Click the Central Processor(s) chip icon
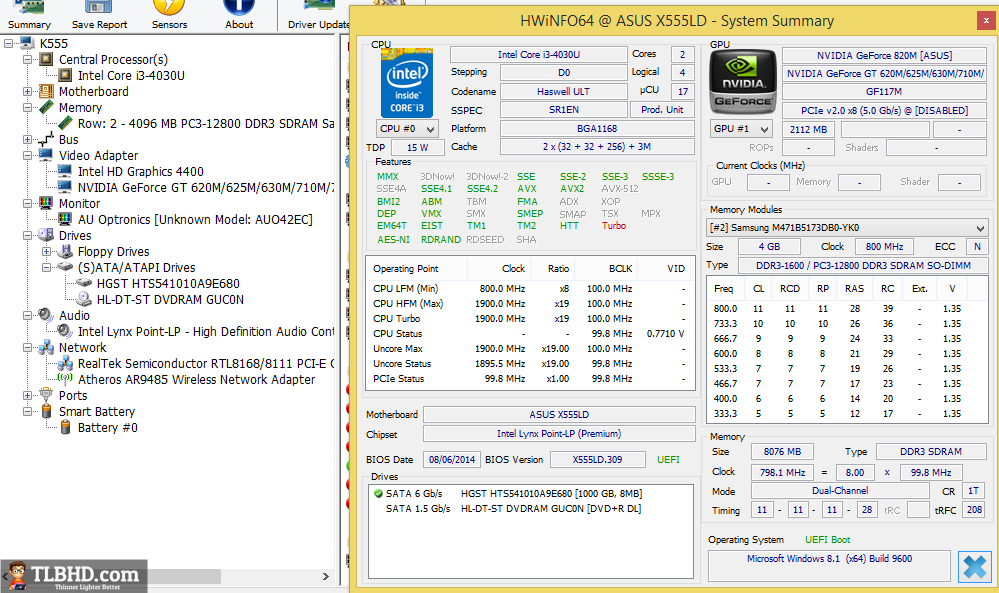This screenshot has width=999, height=593. pyautogui.click(x=46, y=59)
